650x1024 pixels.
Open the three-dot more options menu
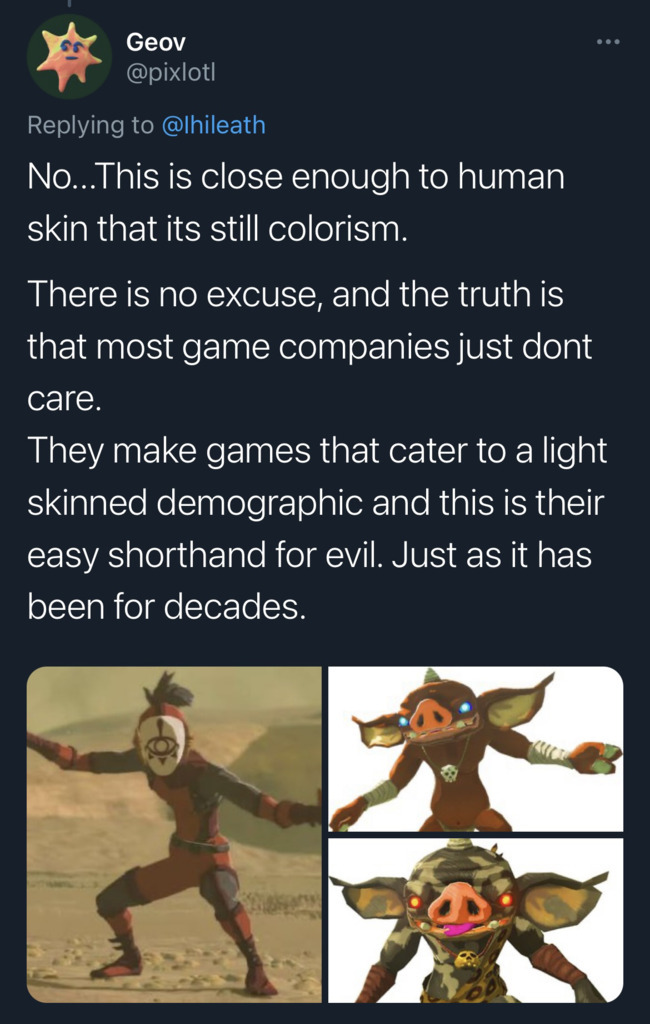pyautogui.click(x=608, y=42)
